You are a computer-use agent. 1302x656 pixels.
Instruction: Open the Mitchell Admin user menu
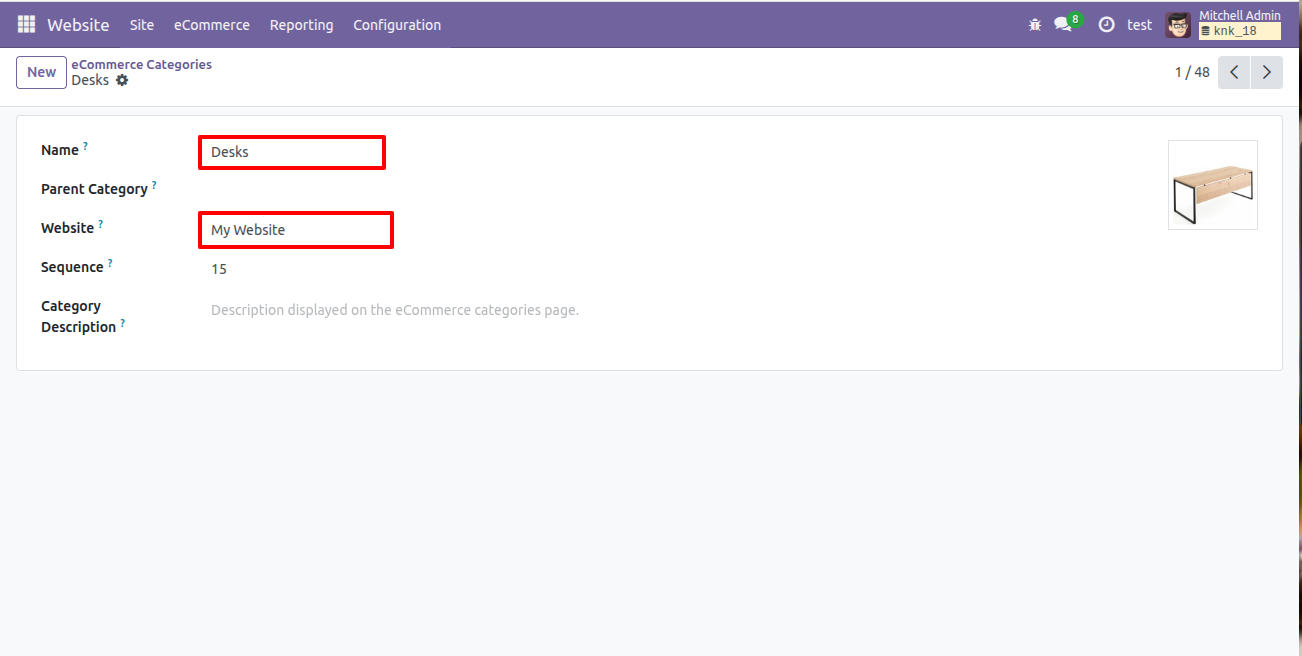[x=1224, y=25]
